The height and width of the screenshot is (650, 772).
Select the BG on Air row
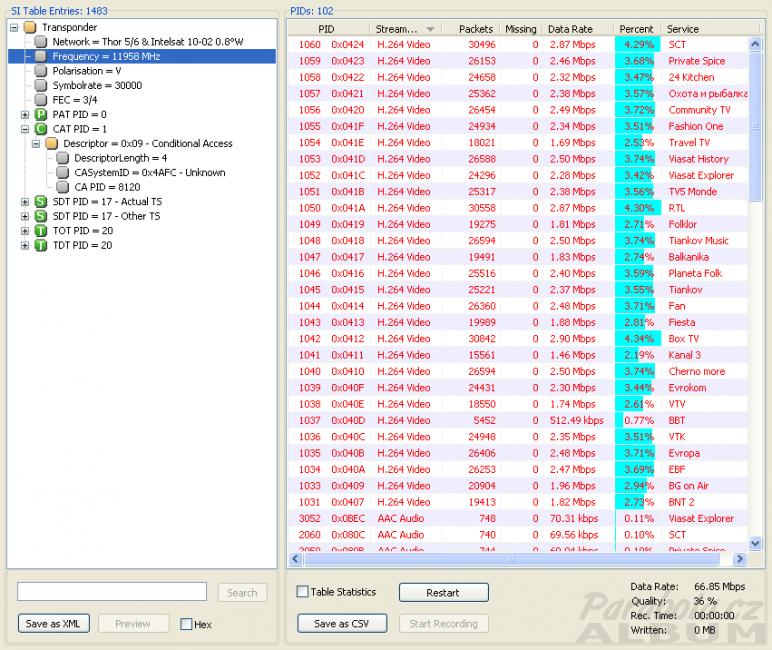coord(518,486)
